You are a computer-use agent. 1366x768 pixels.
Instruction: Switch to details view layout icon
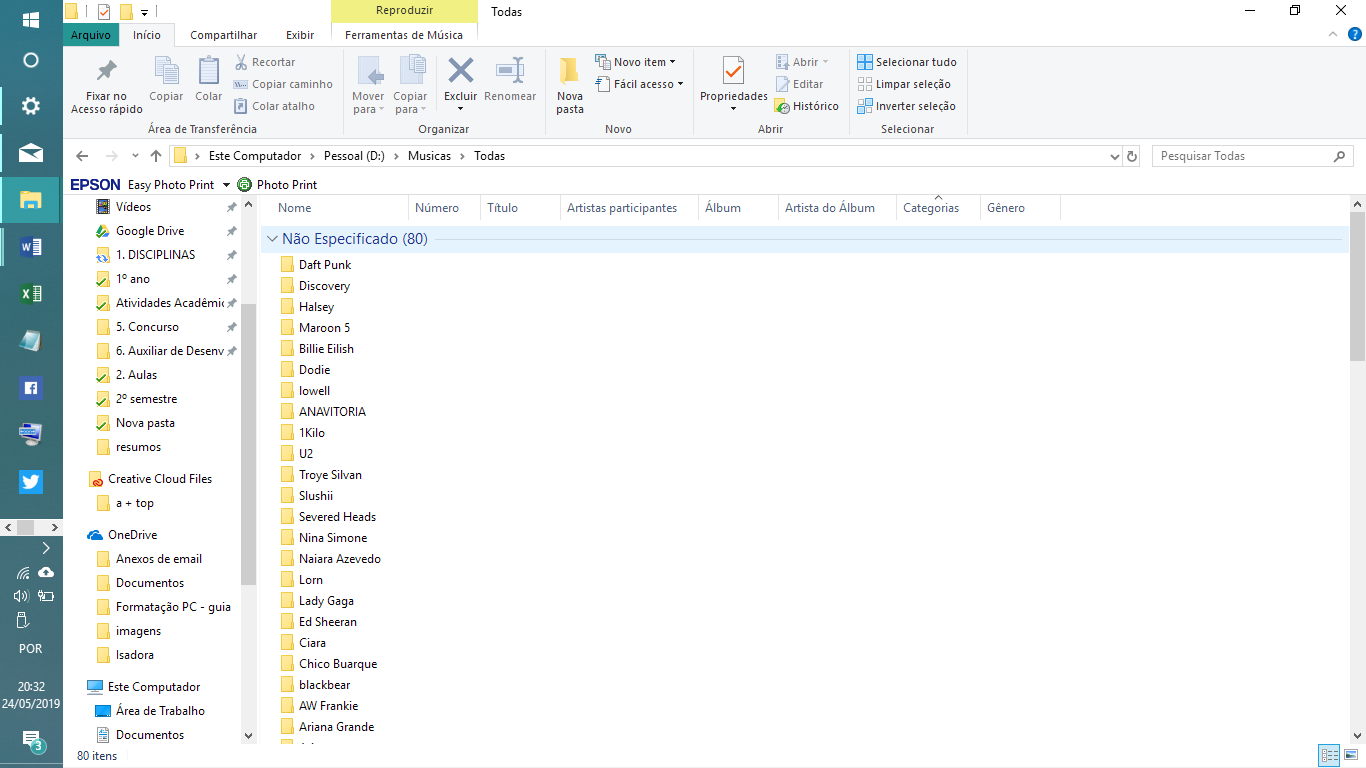click(x=1329, y=755)
